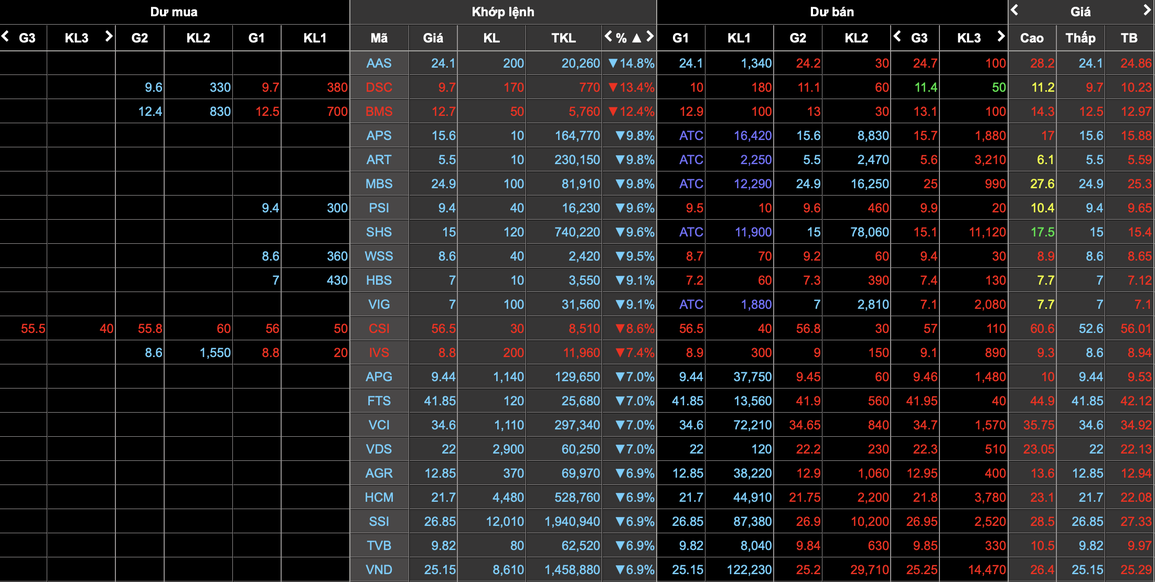Click sell volume 78,060 in SHS row
1155x582 pixels.
(x=869, y=232)
